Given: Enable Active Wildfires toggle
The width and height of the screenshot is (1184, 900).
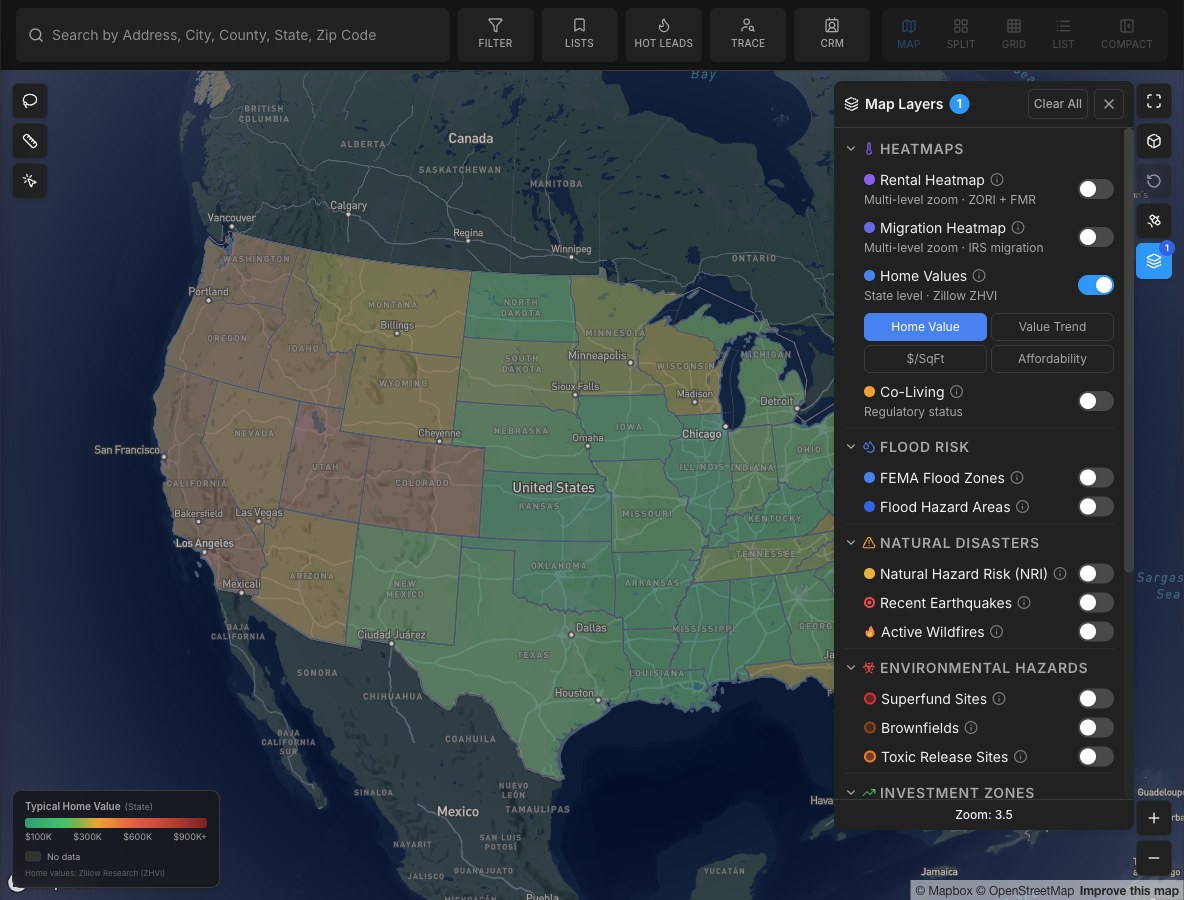Looking at the screenshot, I should pyautogui.click(x=1096, y=631).
